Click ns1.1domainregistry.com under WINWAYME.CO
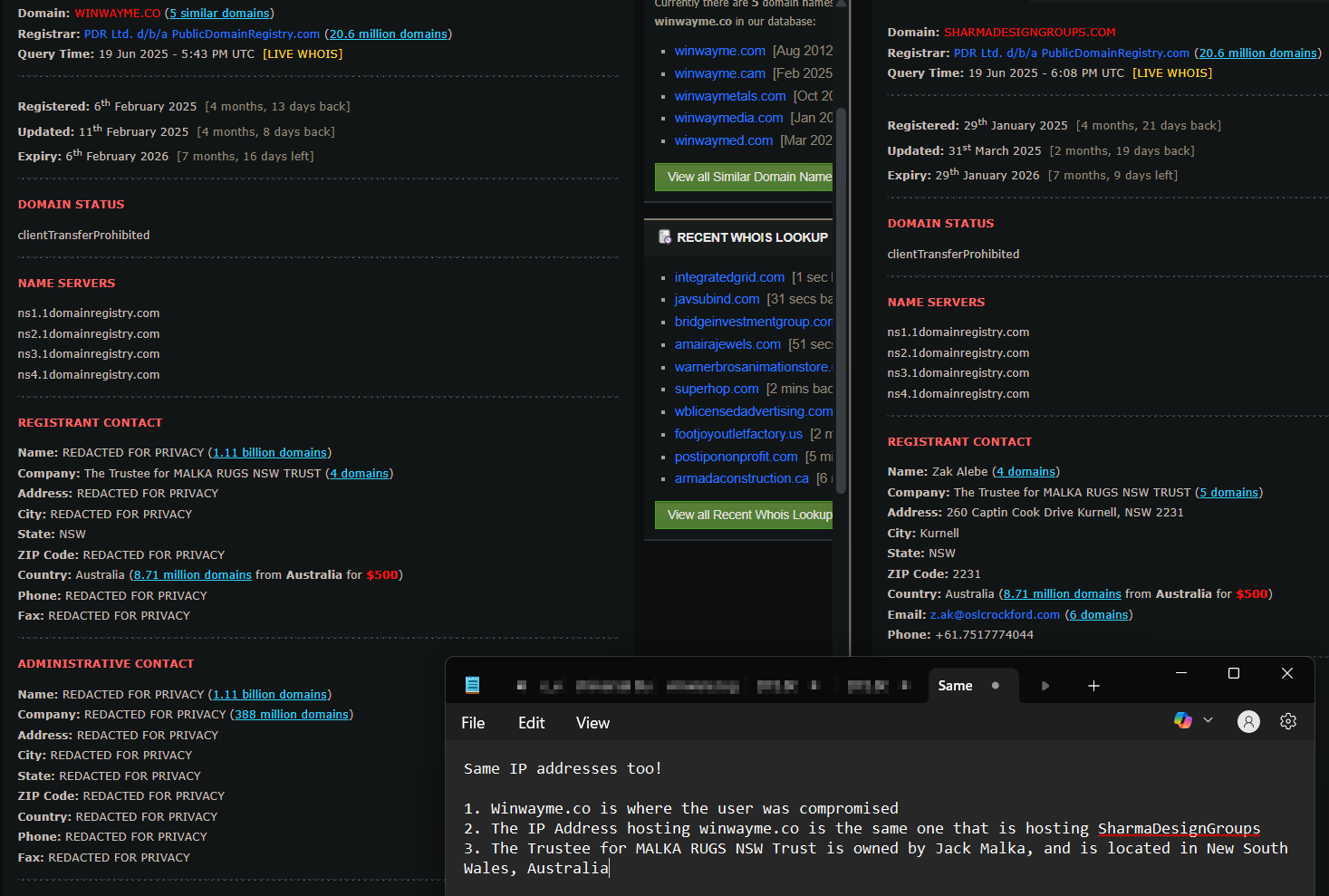Viewport: 1329px width, 896px height. (89, 313)
